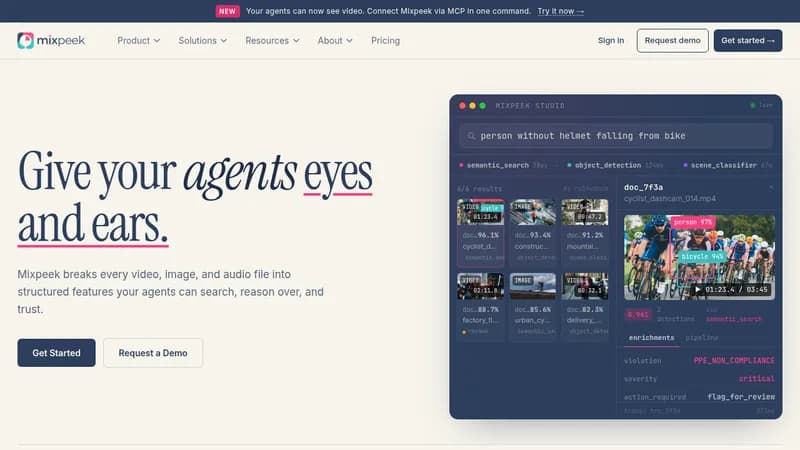
Task: Open the 91.2% mountain video thumbnail
Action: tap(585, 212)
